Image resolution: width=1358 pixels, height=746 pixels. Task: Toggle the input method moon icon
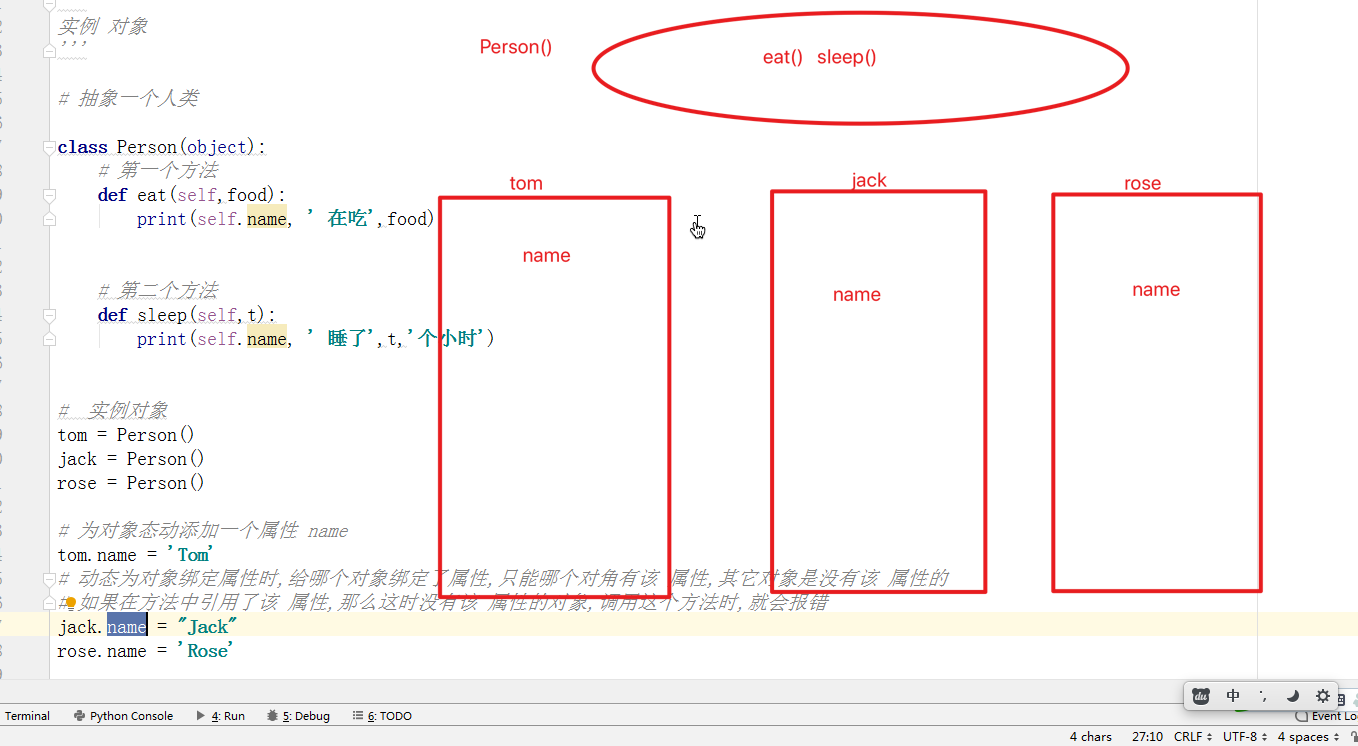click(1293, 696)
